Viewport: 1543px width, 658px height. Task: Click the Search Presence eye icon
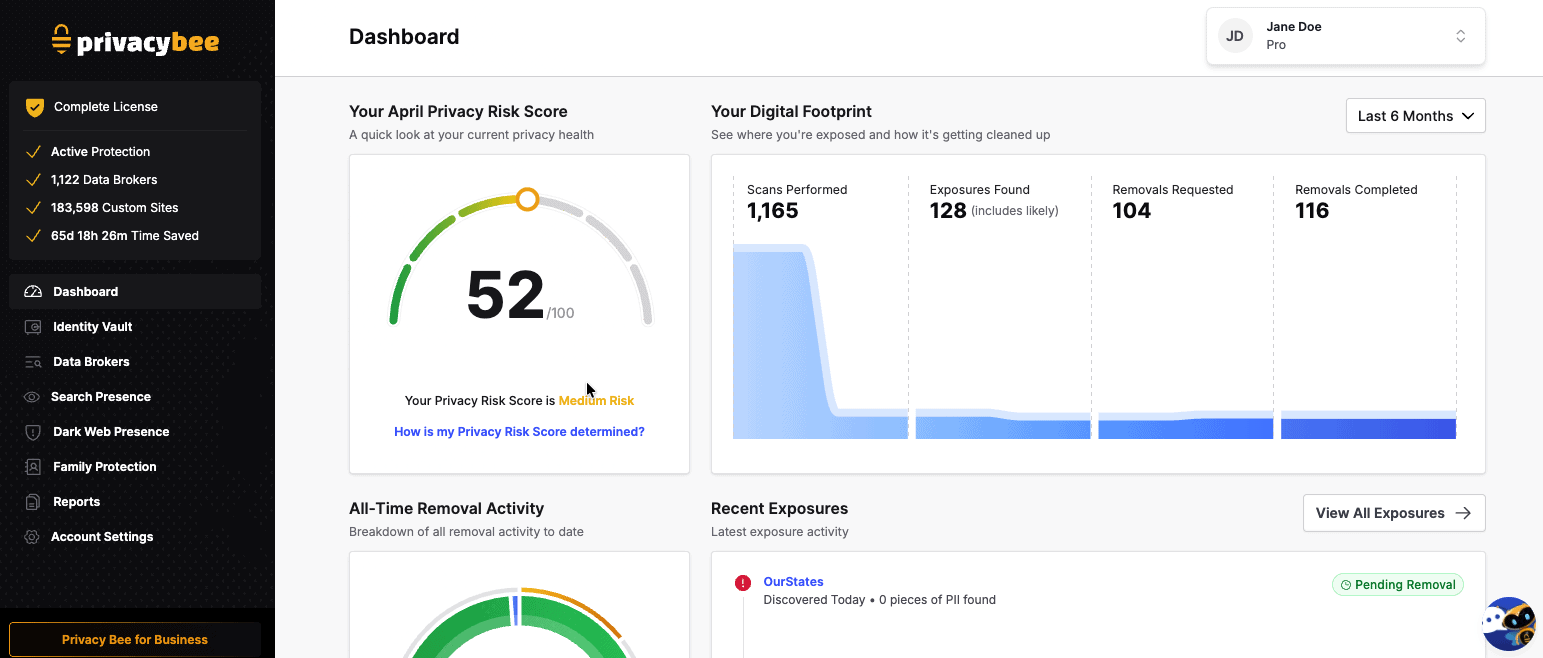tap(33, 397)
